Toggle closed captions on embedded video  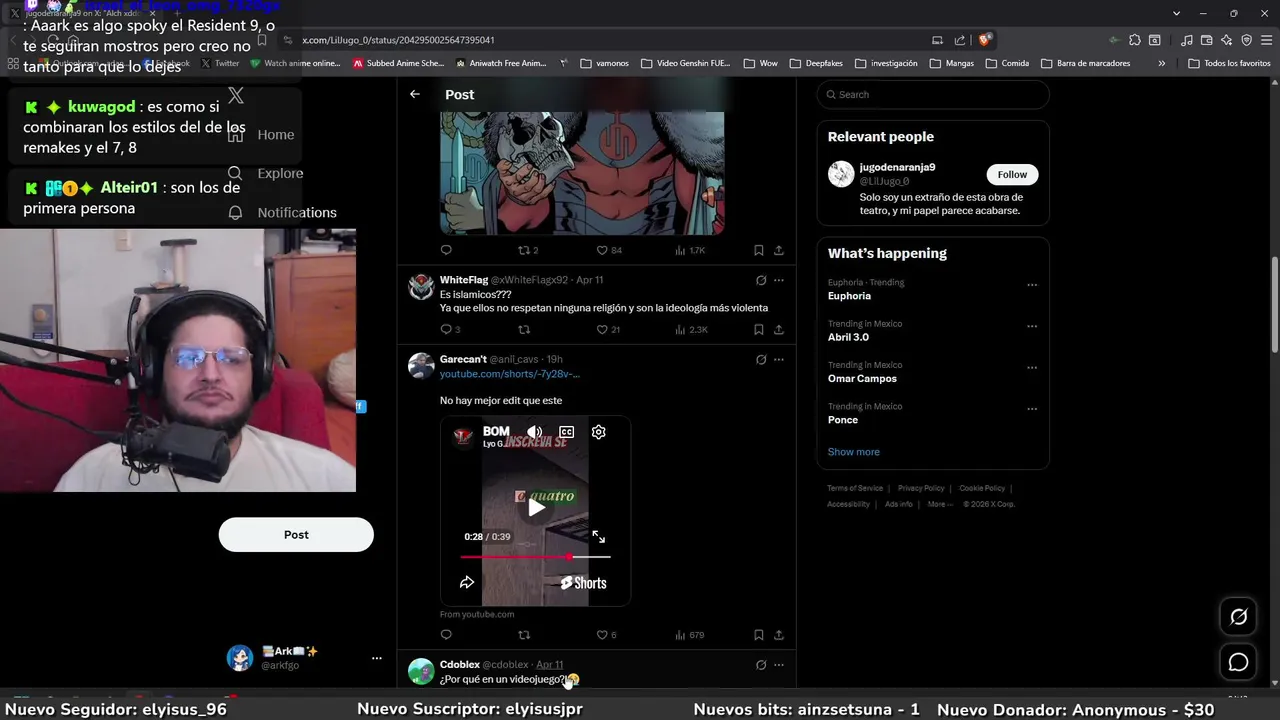[x=566, y=432]
